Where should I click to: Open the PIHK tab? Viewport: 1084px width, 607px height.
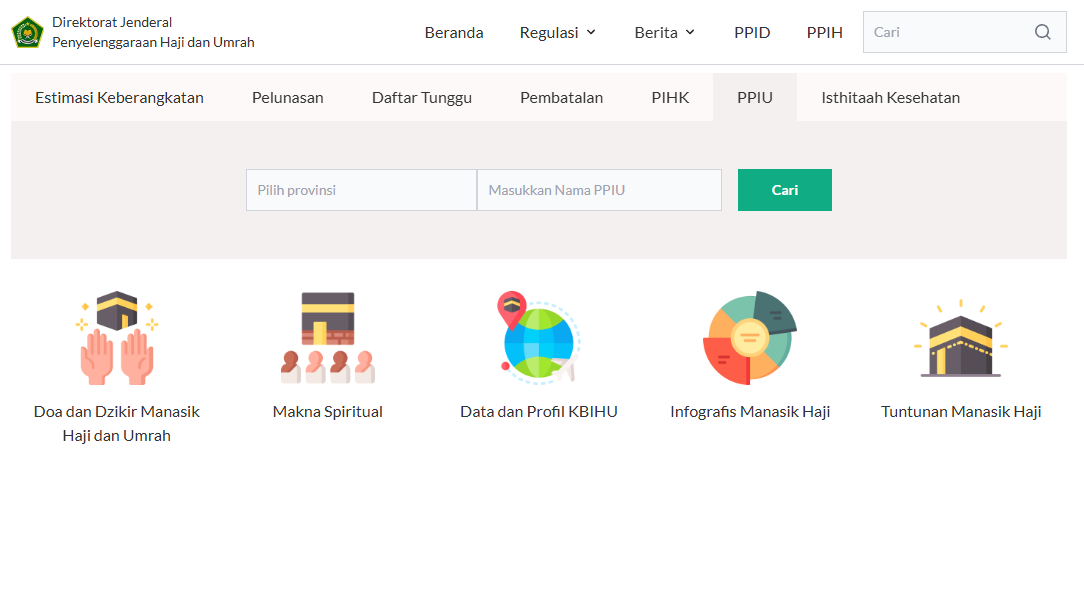point(669,97)
